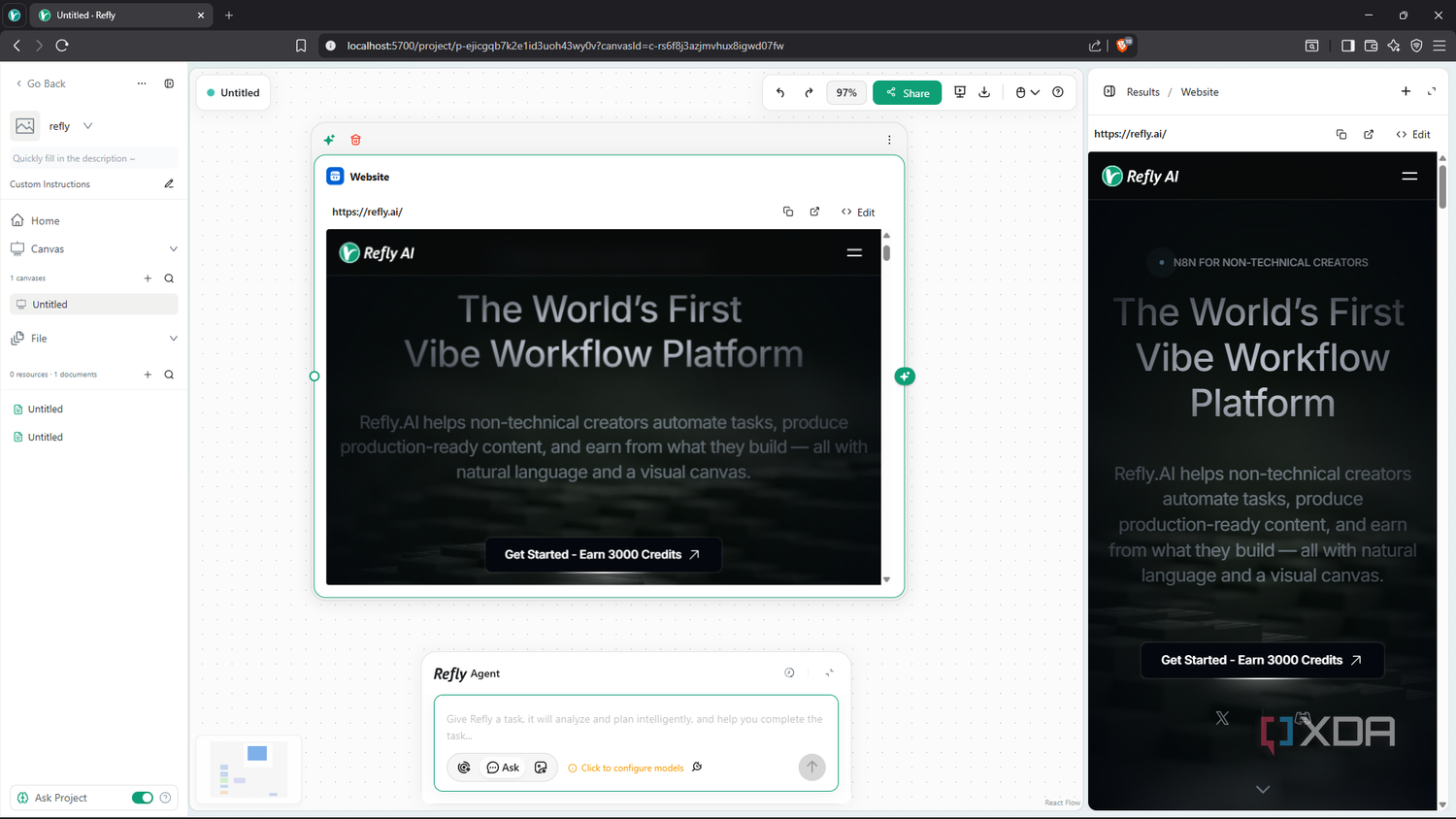The height and width of the screenshot is (819, 1456).
Task: Open canvas help question mark icon
Action: [x=1058, y=92]
